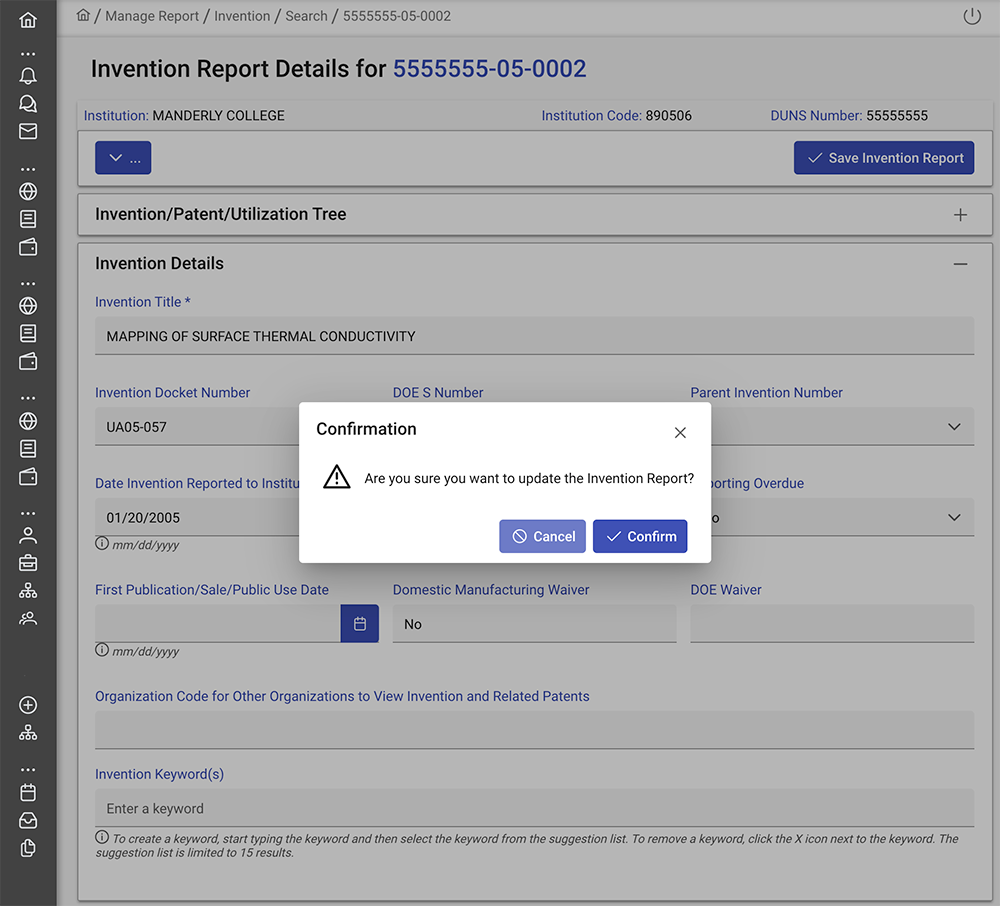Open notifications via the bell icon

[x=28, y=76]
